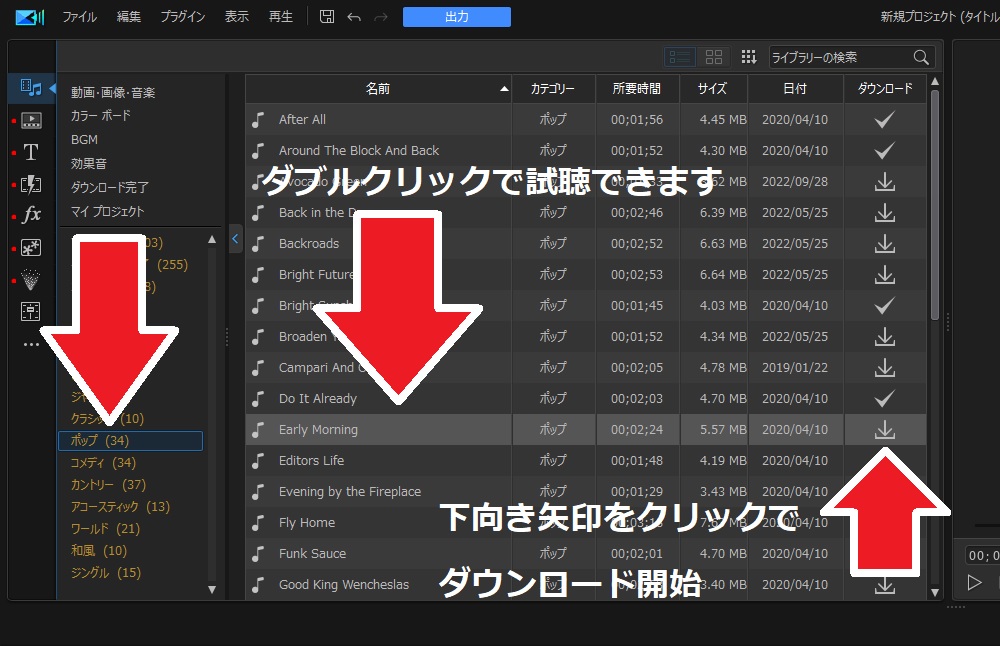Switch to thumbnail grid view
The image size is (1000, 646).
point(714,57)
